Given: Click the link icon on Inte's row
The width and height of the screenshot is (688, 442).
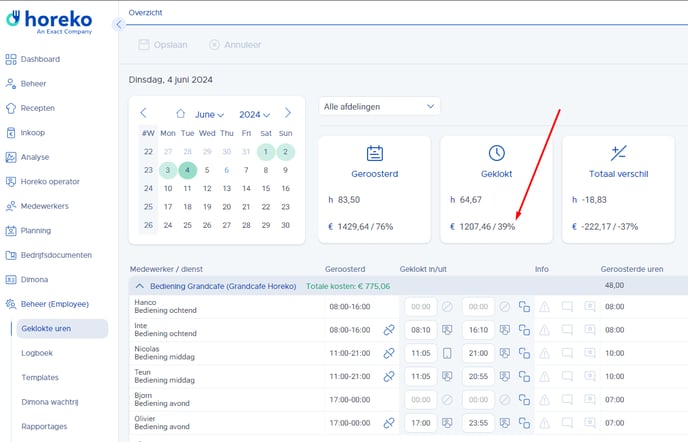Looking at the screenshot, I should (x=389, y=330).
